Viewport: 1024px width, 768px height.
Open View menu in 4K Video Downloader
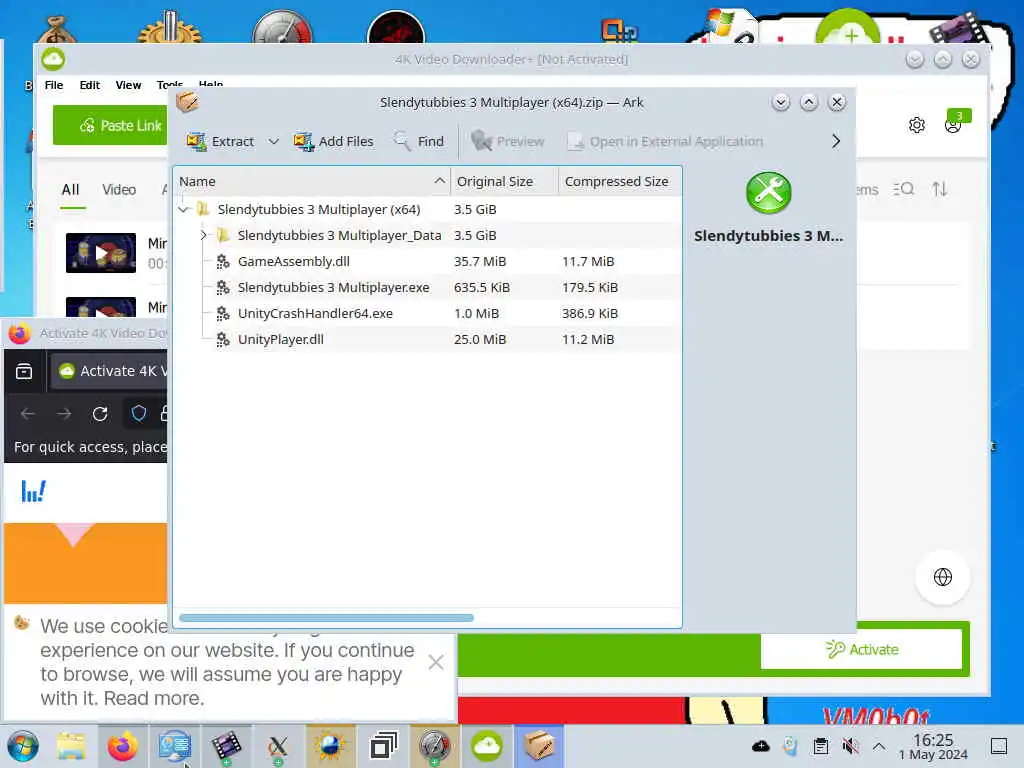pyautogui.click(x=128, y=85)
